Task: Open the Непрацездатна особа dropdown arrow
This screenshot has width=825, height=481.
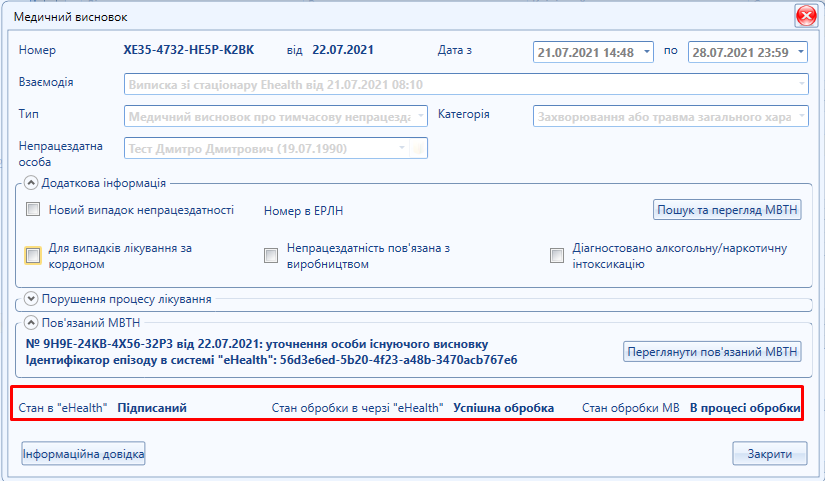Action: click(401, 148)
